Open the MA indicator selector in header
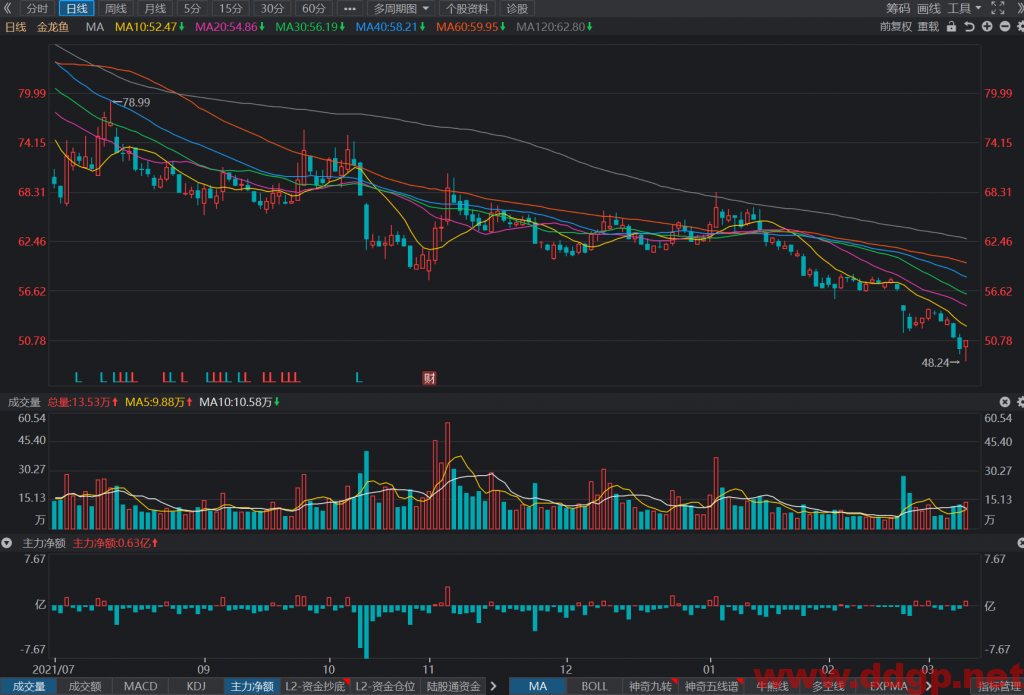The height and width of the screenshot is (695, 1024). tap(95, 27)
